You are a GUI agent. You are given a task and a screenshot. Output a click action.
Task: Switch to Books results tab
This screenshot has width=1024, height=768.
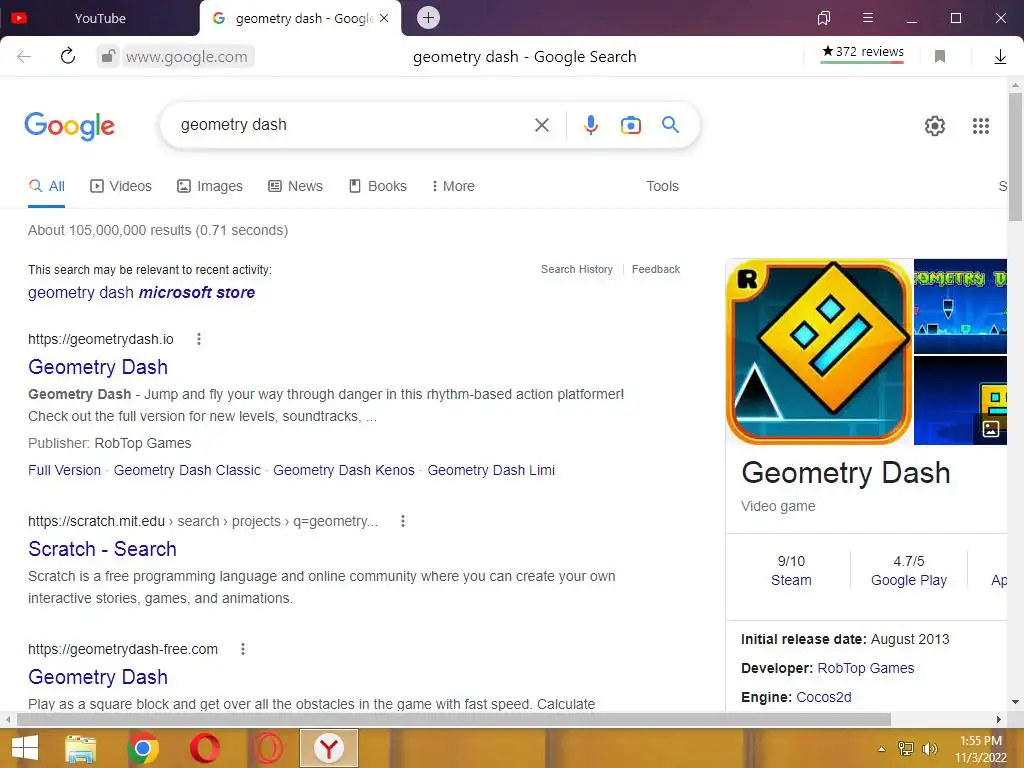tap(378, 186)
